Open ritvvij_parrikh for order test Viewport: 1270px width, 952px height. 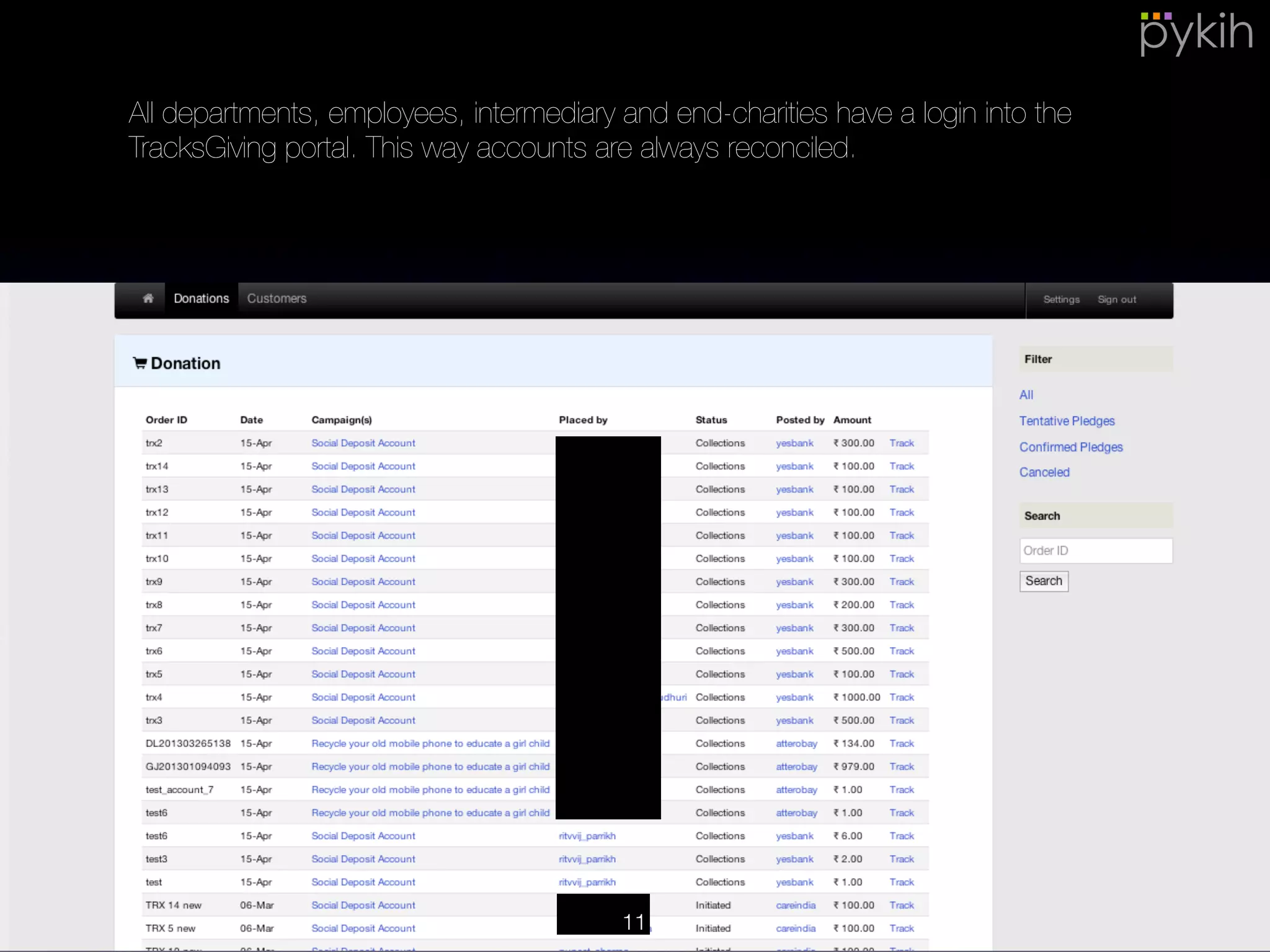point(587,882)
